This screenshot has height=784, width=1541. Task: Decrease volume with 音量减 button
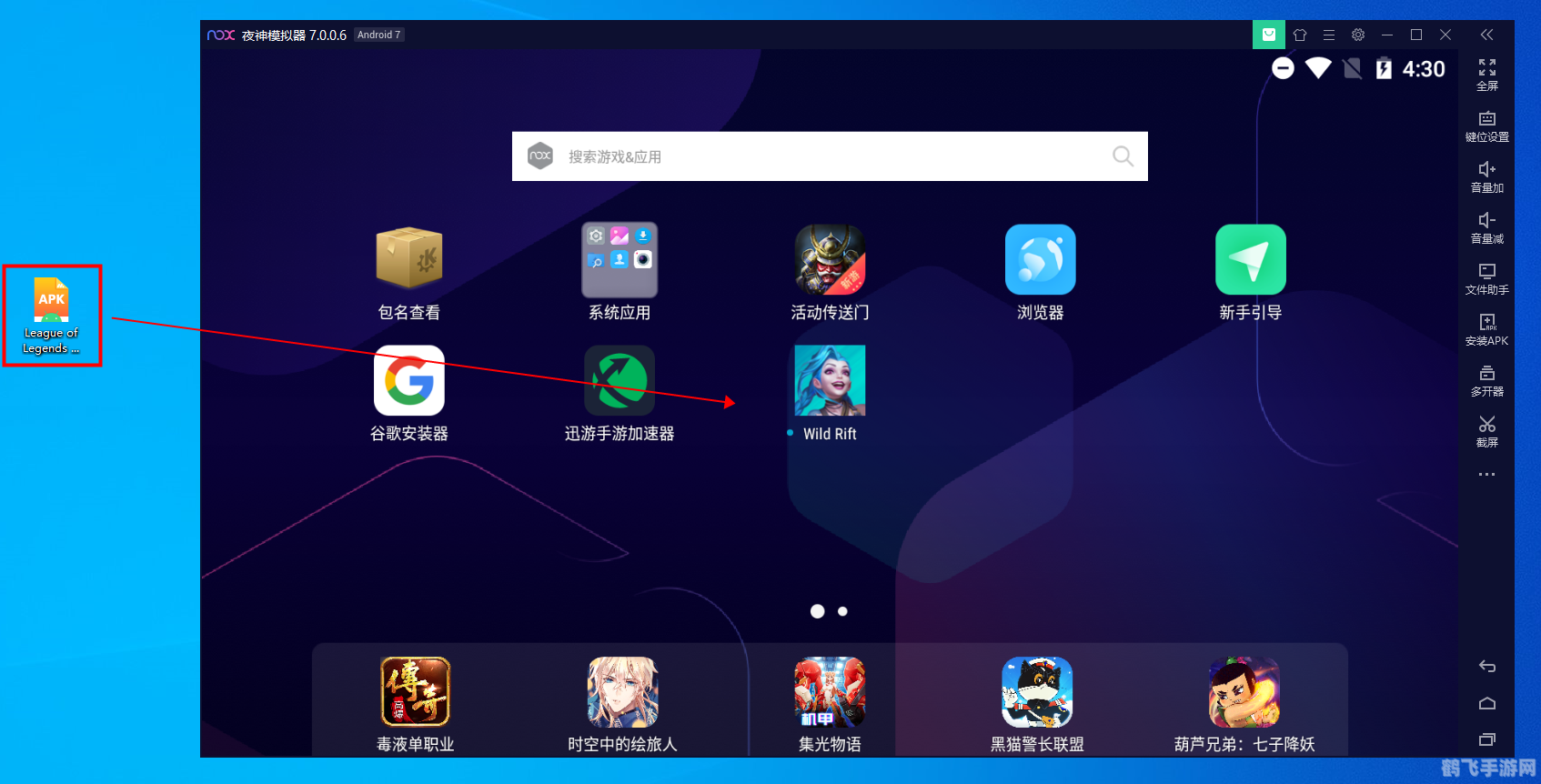click(1486, 226)
